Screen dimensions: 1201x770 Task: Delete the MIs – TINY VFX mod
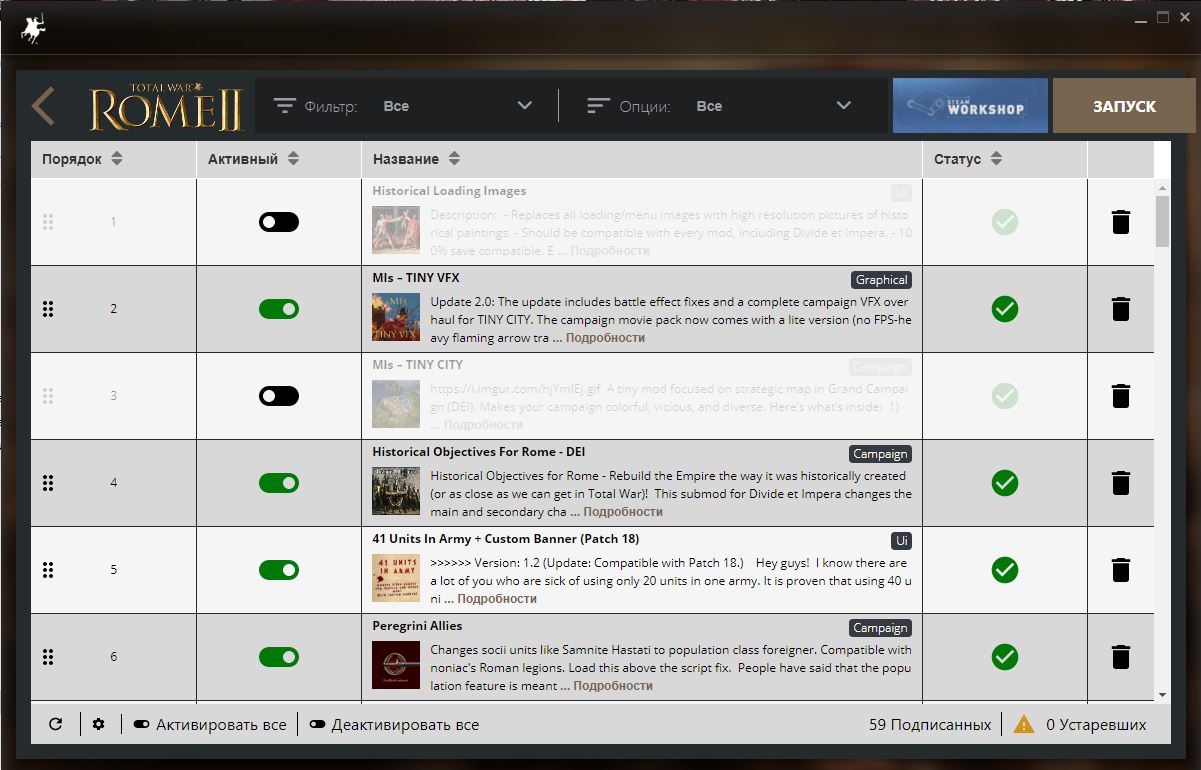pyautogui.click(x=1121, y=308)
